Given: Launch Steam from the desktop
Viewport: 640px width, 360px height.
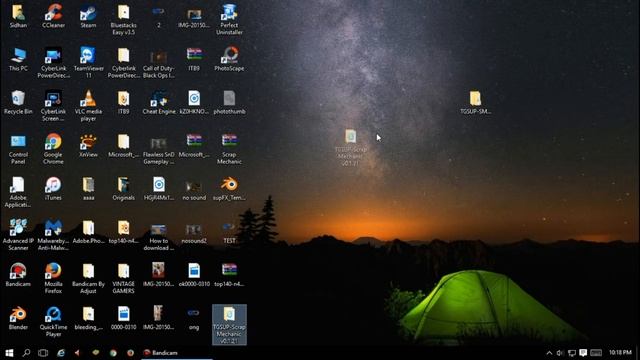Looking at the screenshot, I should (88, 16).
